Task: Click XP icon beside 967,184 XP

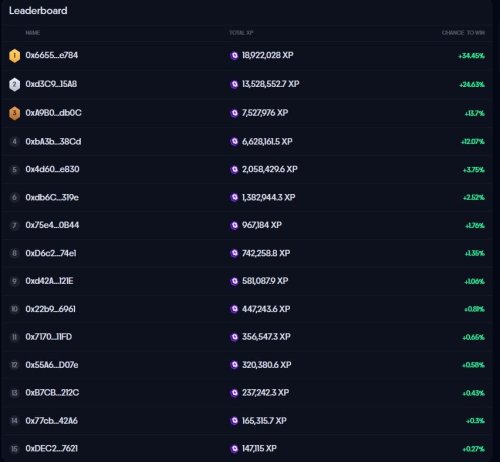Action: tap(234, 226)
